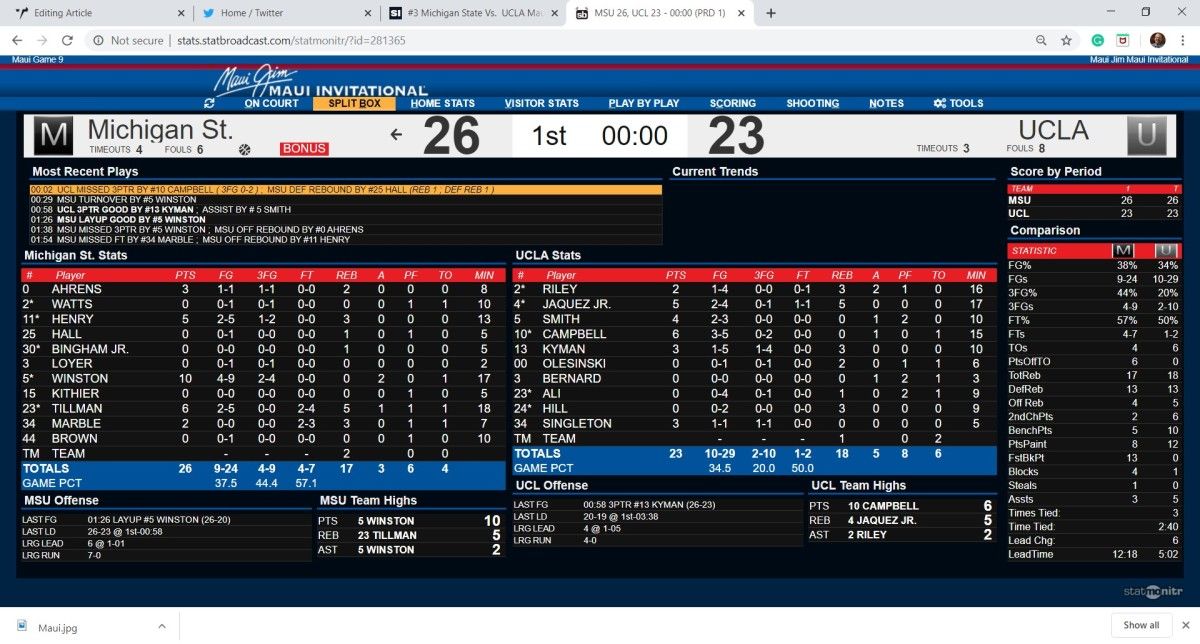The image size is (1200, 644).
Task: Click KYMAN row in UCLA Stats
Action: (x=755, y=349)
